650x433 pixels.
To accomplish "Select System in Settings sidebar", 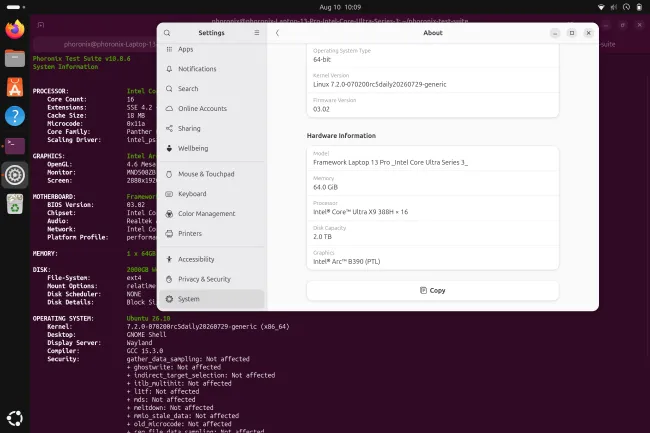I will pos(212,299).
